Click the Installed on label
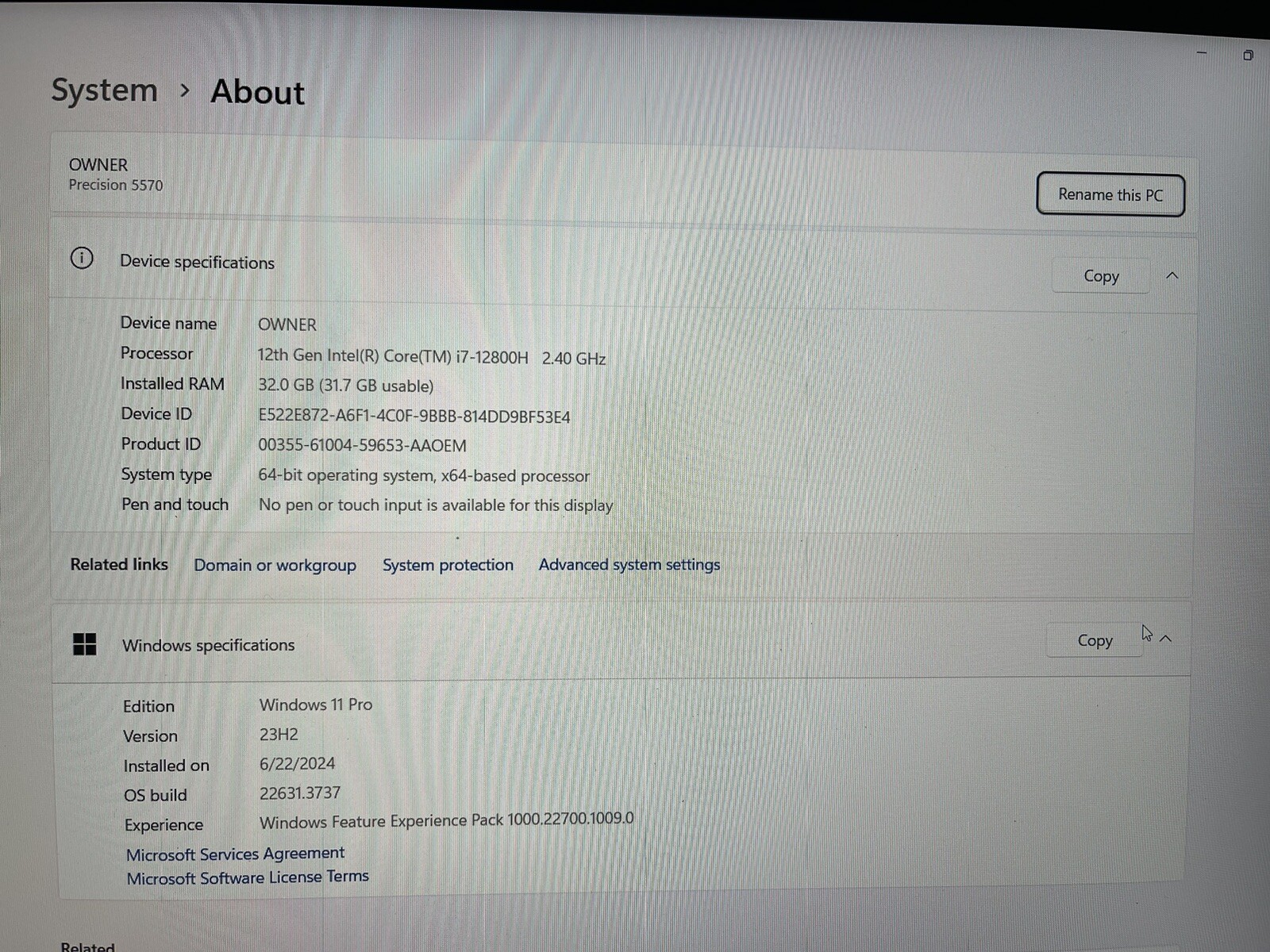Screen dimensions: 1270x952 [x=167, y=766]
